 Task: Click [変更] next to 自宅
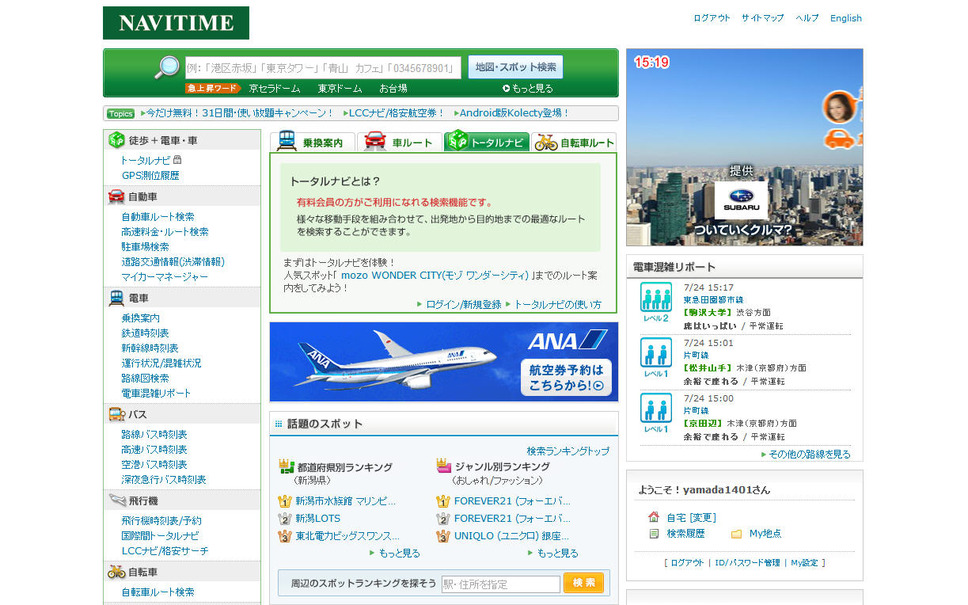pyautogui.click(x=703, y=517)
